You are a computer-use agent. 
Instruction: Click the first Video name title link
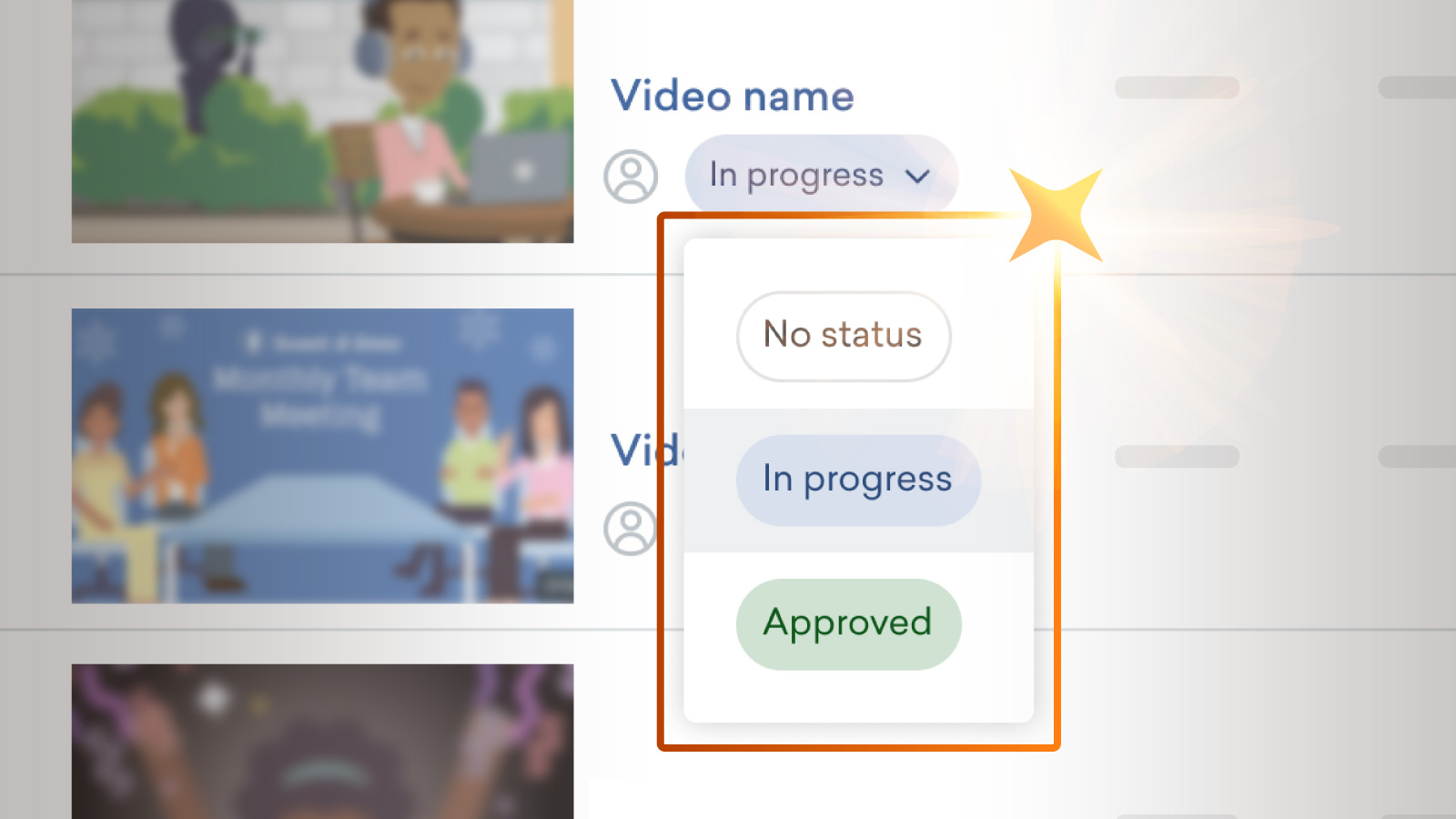(x=733, y=96)
